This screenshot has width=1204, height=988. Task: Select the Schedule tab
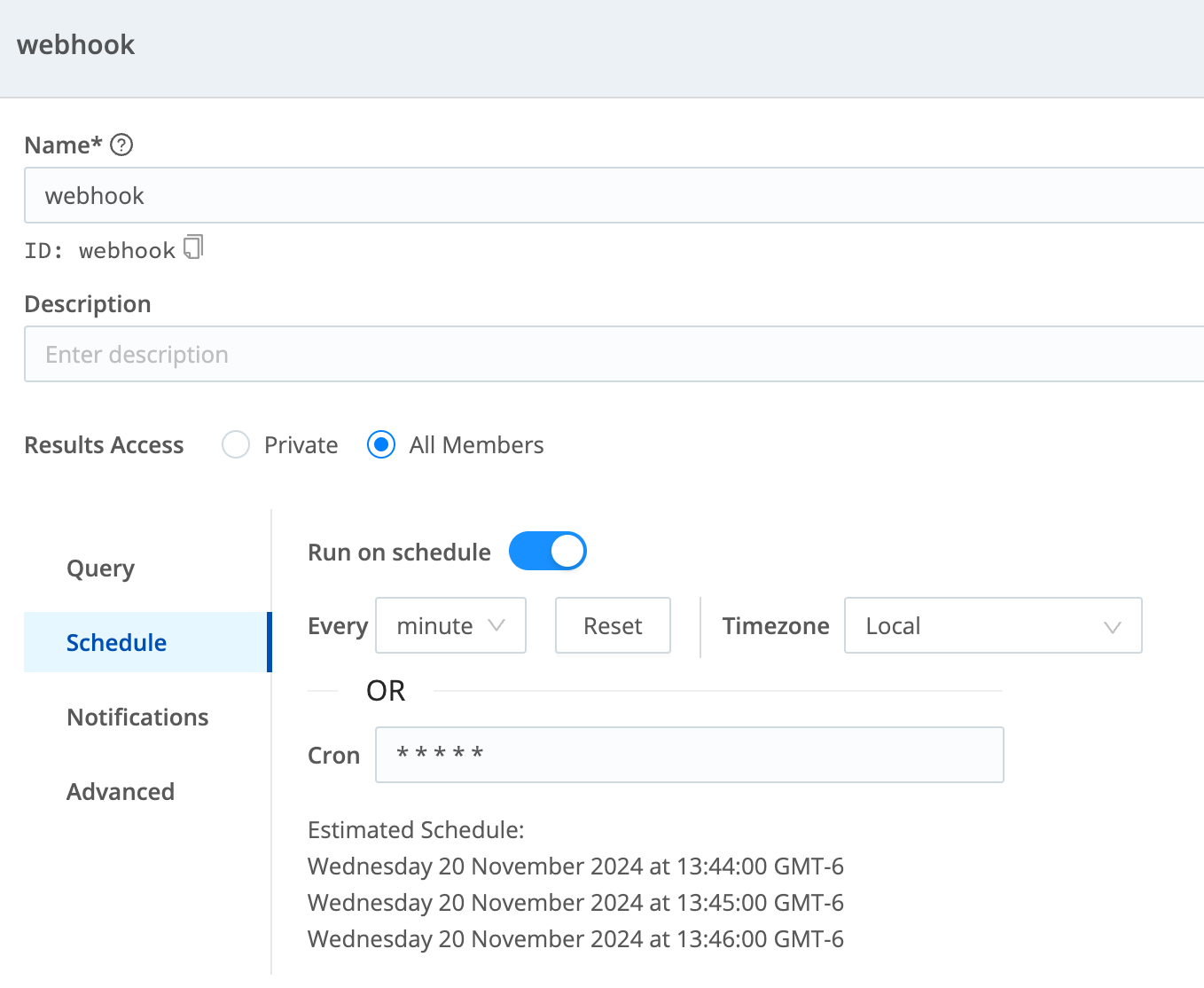tap(117, 642)
